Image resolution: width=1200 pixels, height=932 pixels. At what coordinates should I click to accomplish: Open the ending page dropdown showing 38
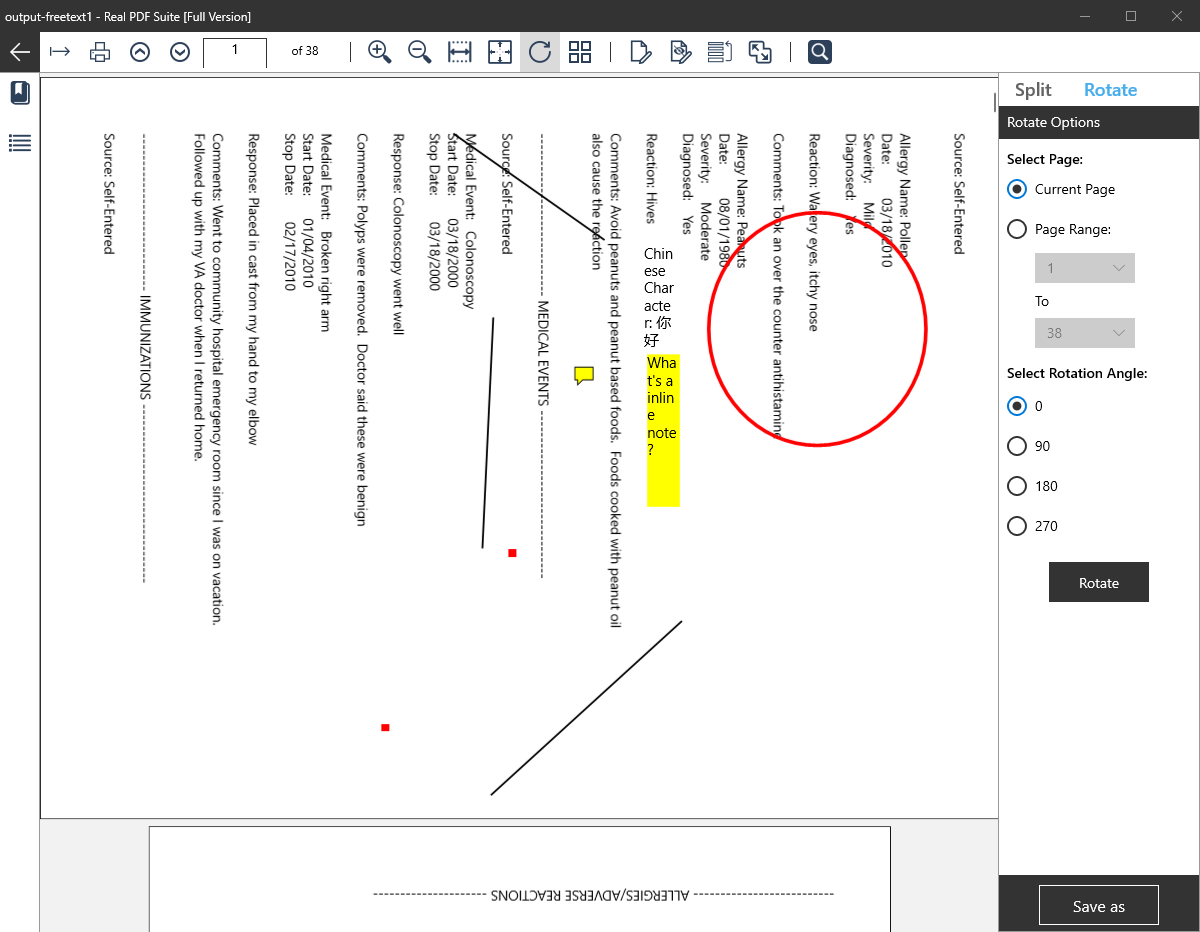[x=1084, y=332]
